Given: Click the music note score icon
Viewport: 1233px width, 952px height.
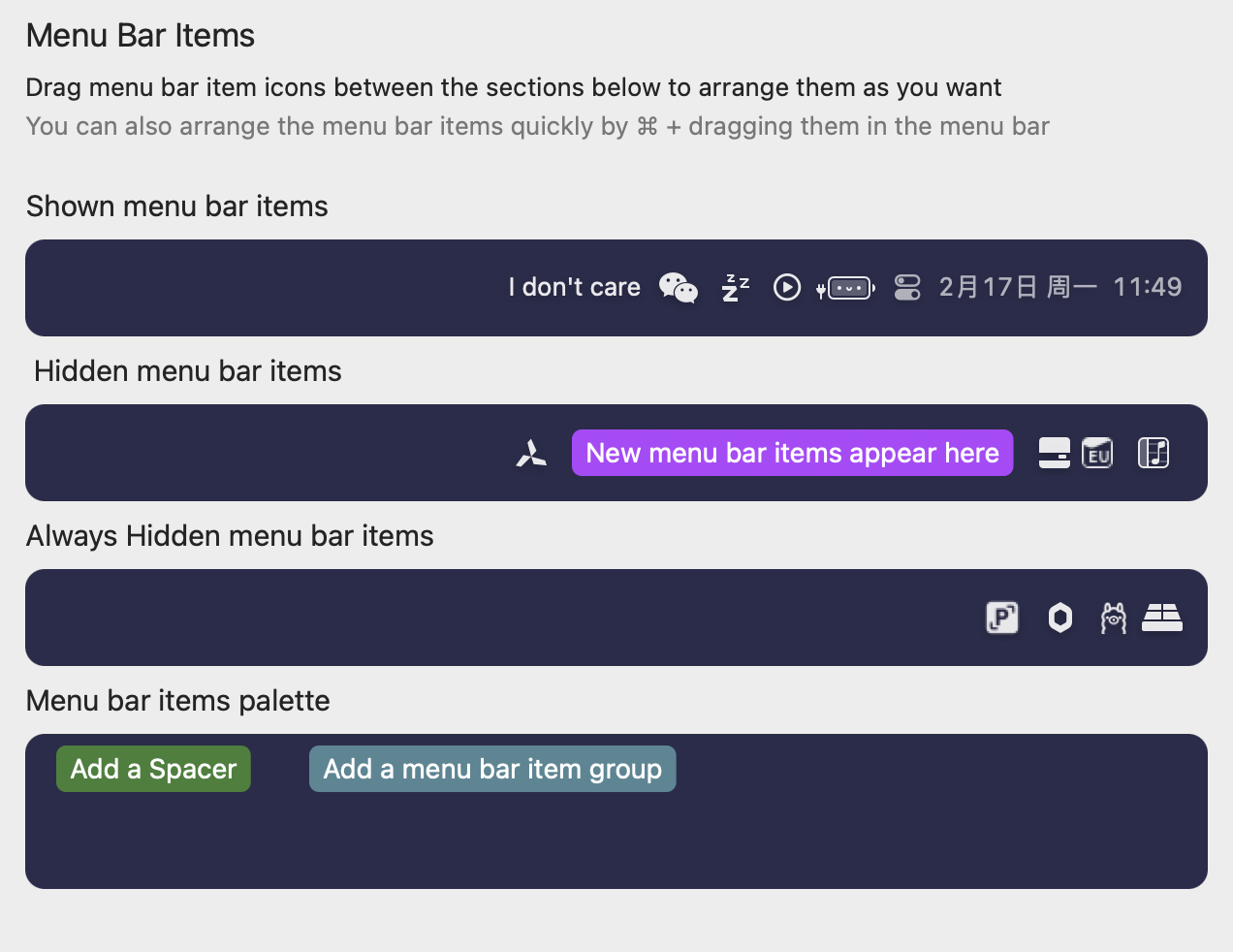Looking at the screenshot, I should point(1153,453).
